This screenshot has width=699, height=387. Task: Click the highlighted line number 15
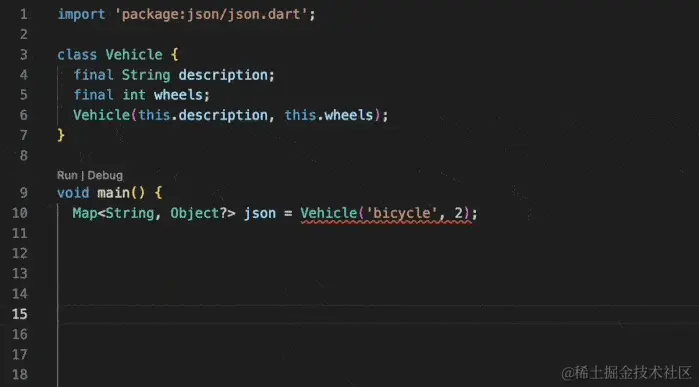(20, 314)
